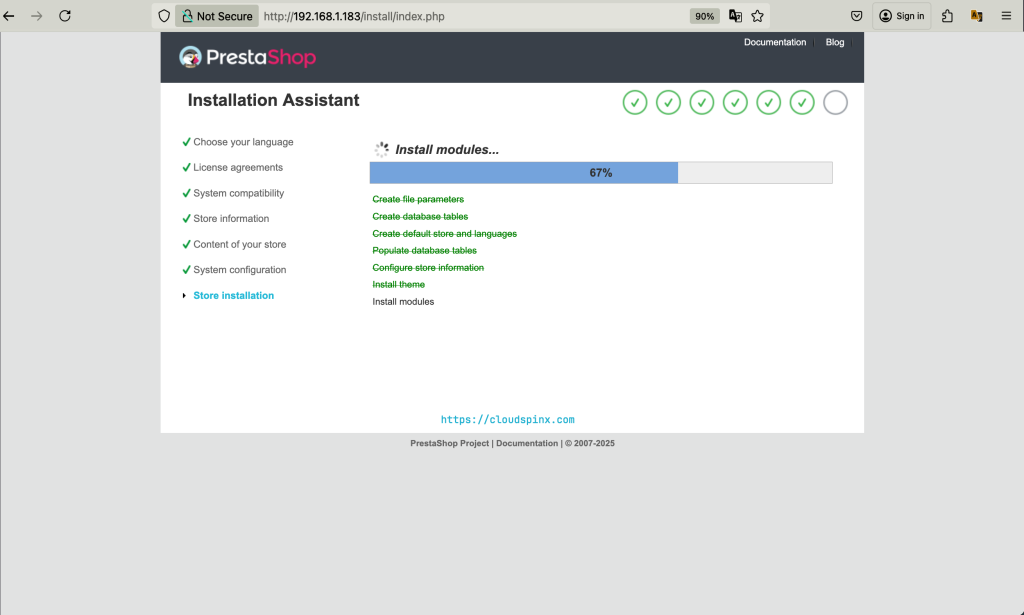Click the sixth completed step circle
Screen dimensions: 1024x615
(x=802, y=102)
